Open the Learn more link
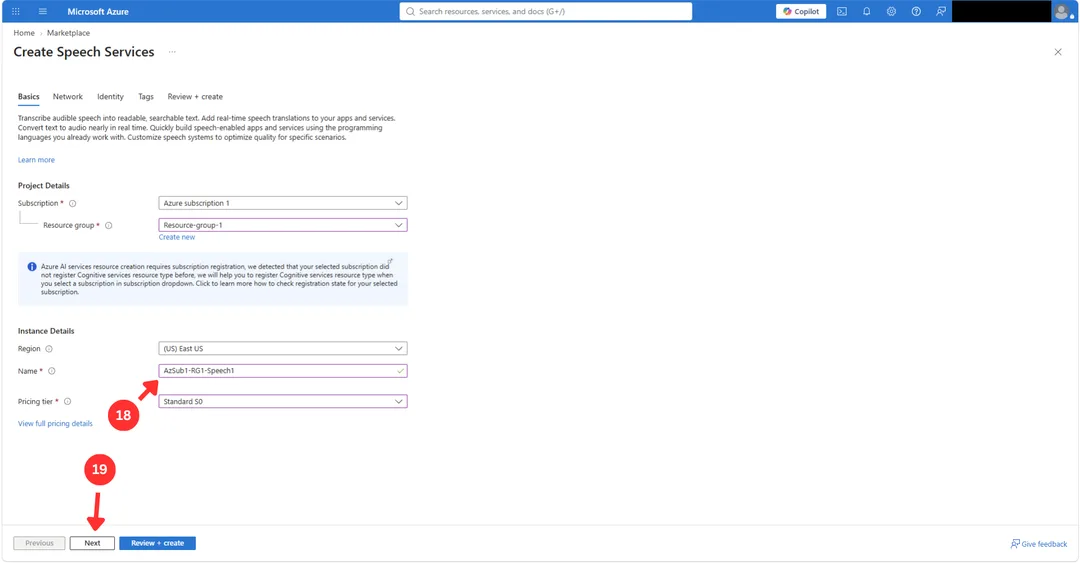1080x563 pixels. tap(36, 160)
